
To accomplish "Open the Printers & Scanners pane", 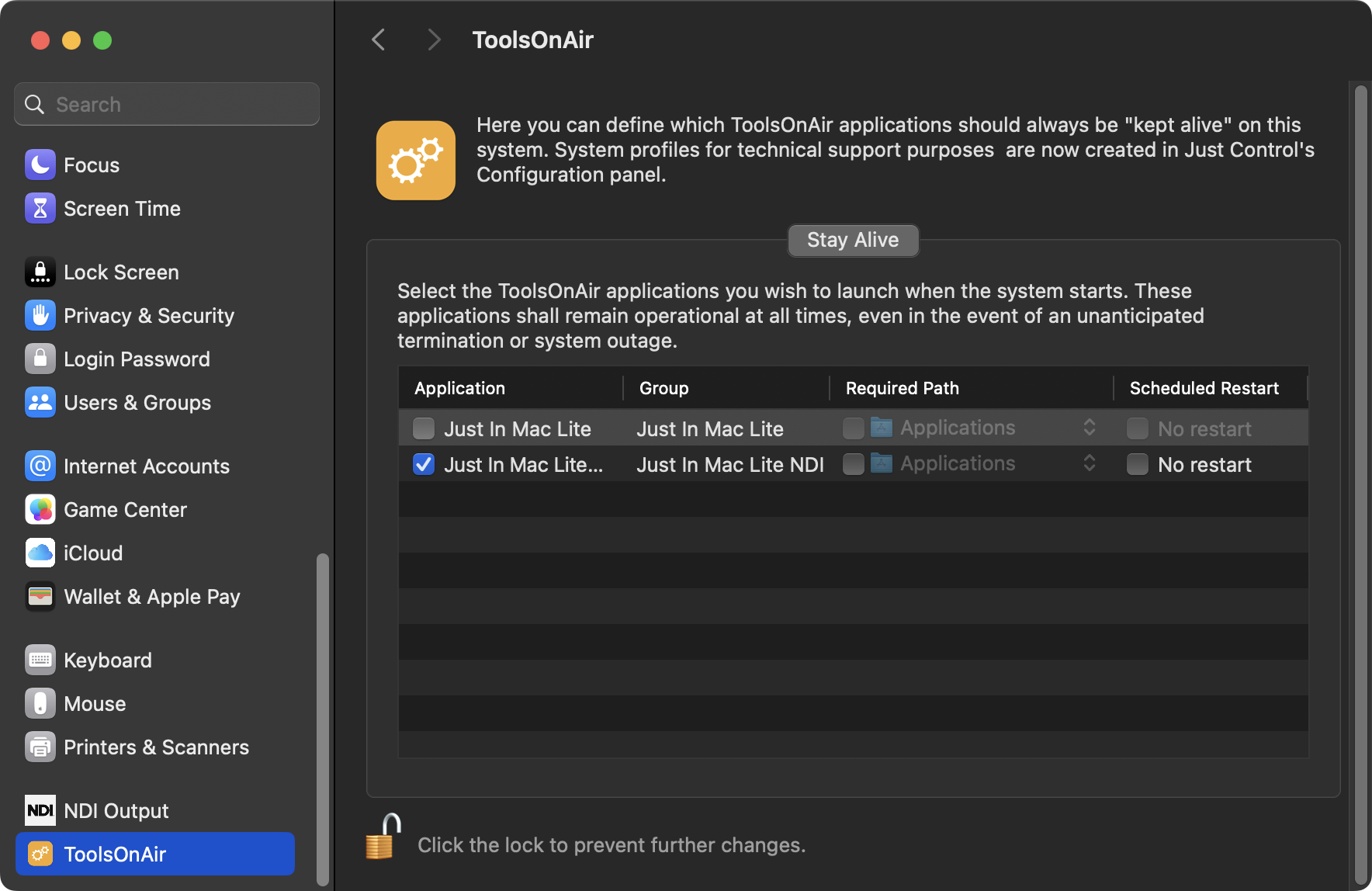I will click(155, 747).
